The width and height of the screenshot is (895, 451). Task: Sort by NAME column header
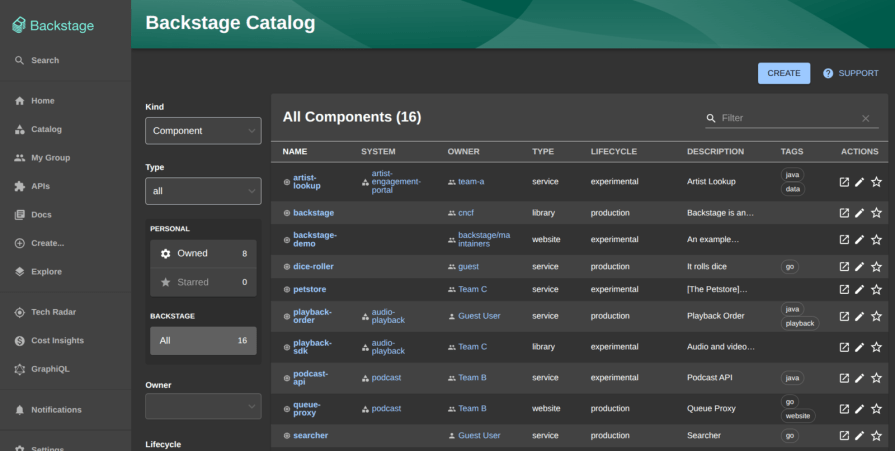pyautogui.click(x=295, y=151)
